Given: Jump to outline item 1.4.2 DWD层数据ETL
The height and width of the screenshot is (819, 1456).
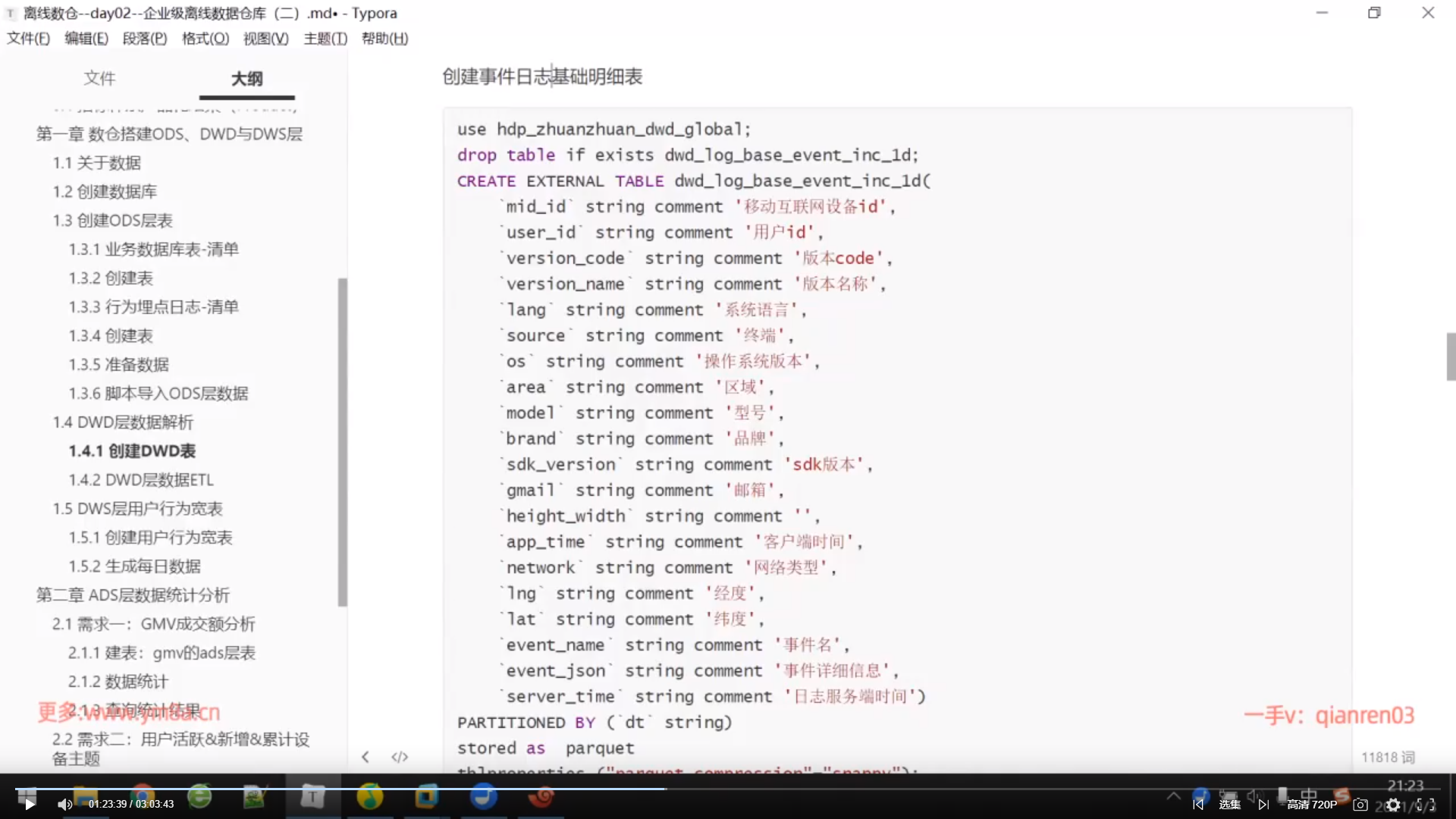Looking at the screenshot, I should (141, 480).
